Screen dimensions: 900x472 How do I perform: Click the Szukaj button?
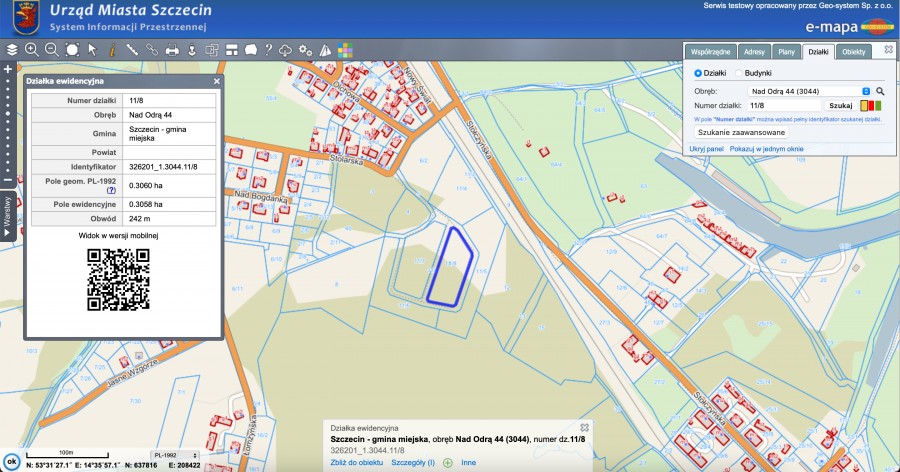click(x=840, y=105)
